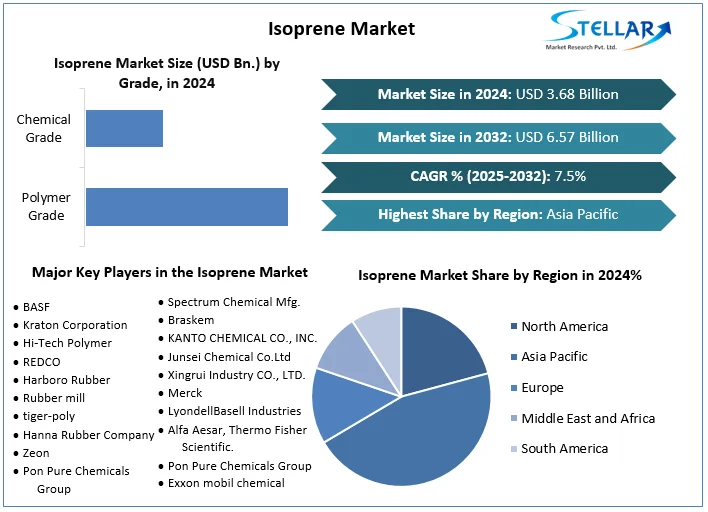This screenshot has width=708, height=512.
Task: Click 'Alfa Aesar, Thermo Fisher Scientific.' entry
Action: coord(237,438)
